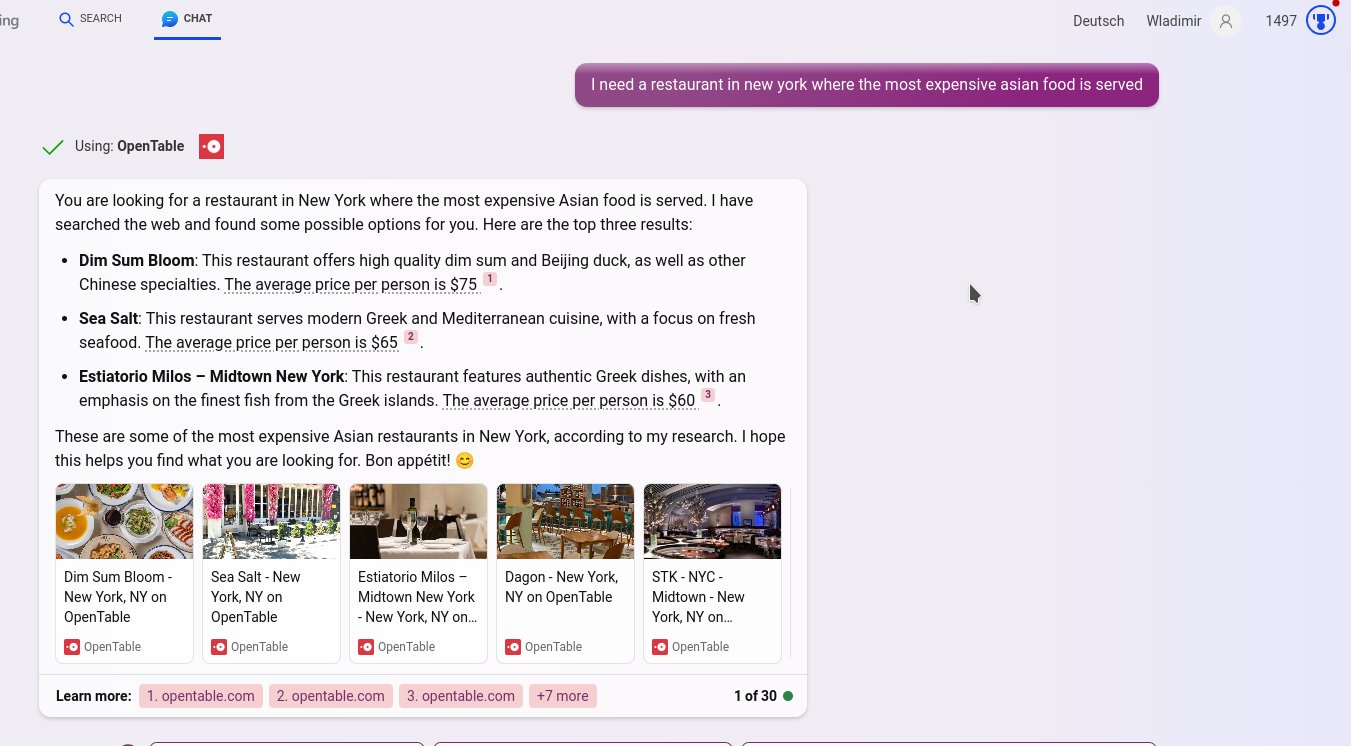
Task: Open the CHAT tab
Action: point(187,19)
